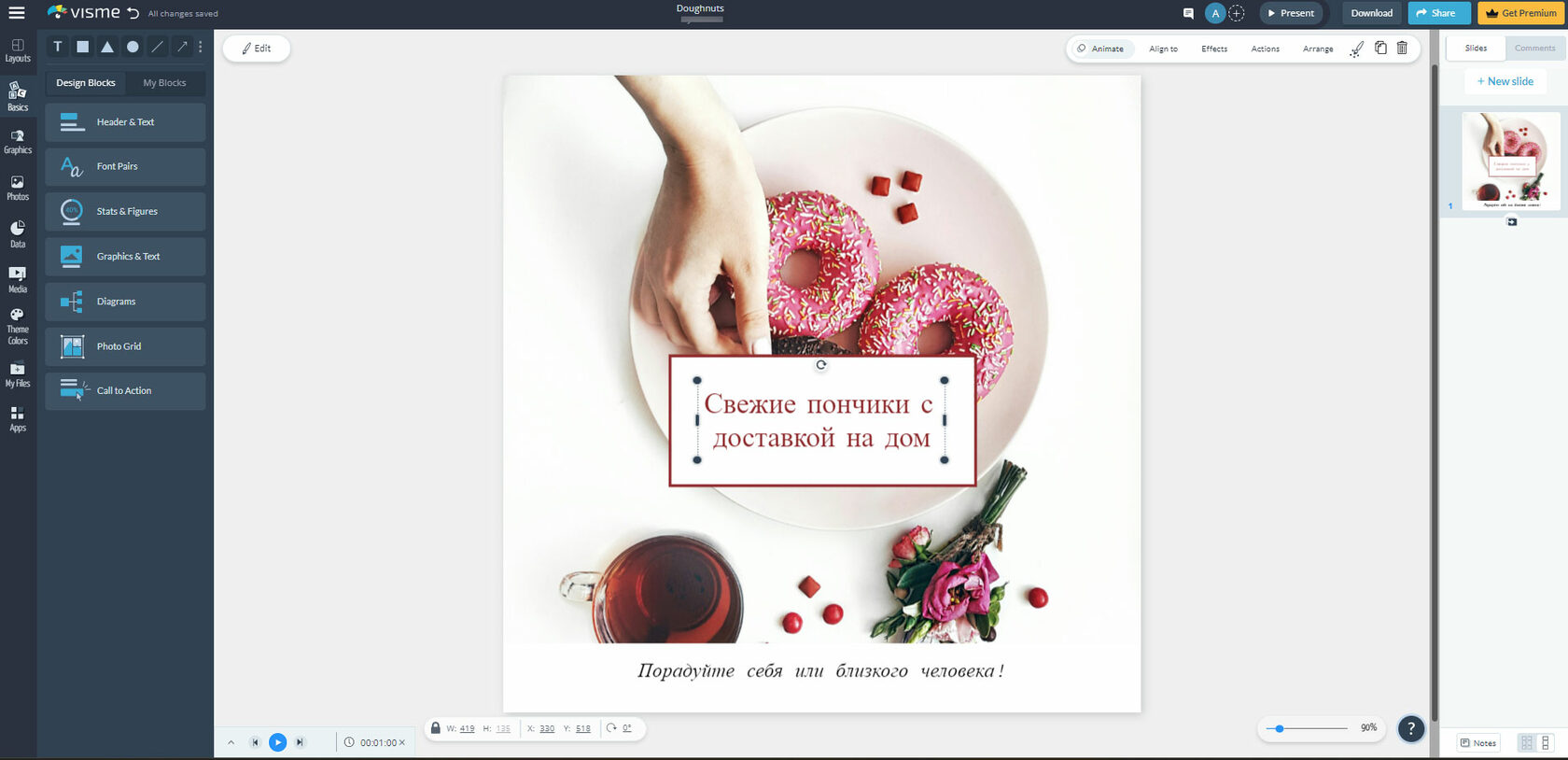Choose the circle shape tool

tap(133, 47)
